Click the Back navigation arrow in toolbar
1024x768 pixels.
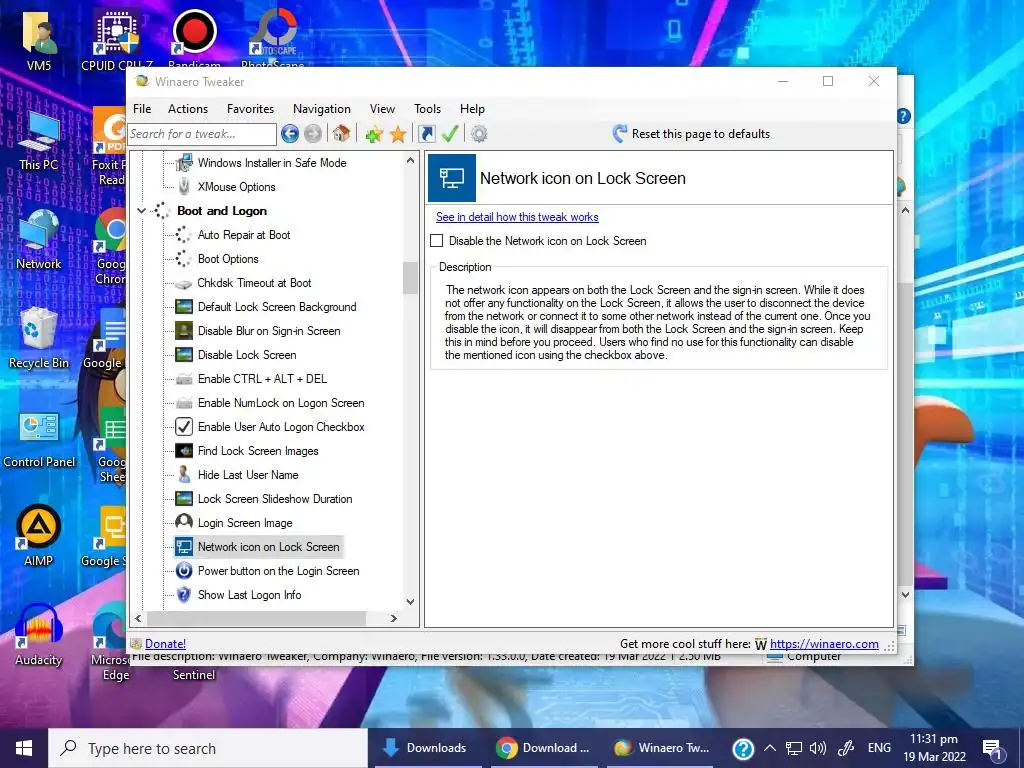tap(290, 134)
